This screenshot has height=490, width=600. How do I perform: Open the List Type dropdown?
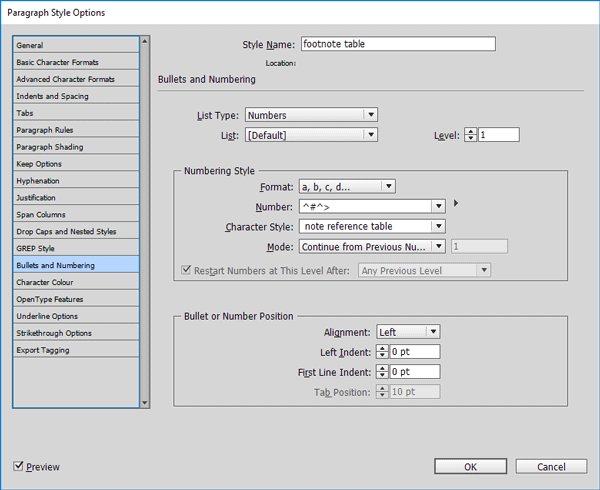pyautogui.click(x=311, y=115)
